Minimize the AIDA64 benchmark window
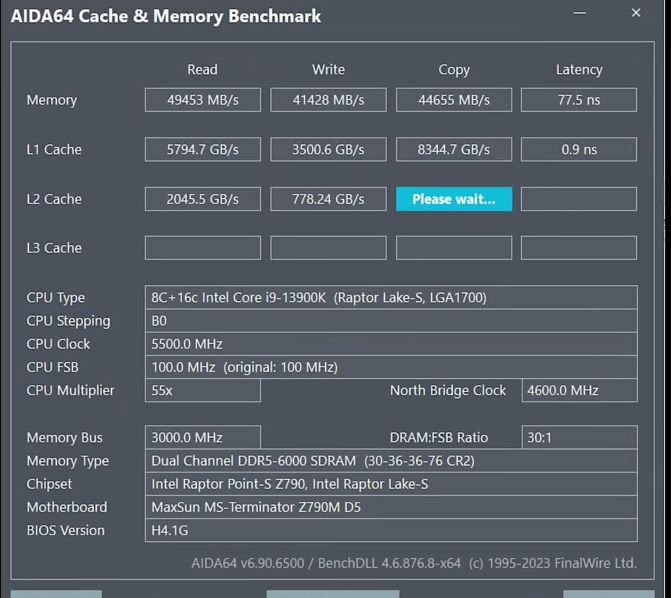Viewport: 671px width, 598px height. (579, 13)
